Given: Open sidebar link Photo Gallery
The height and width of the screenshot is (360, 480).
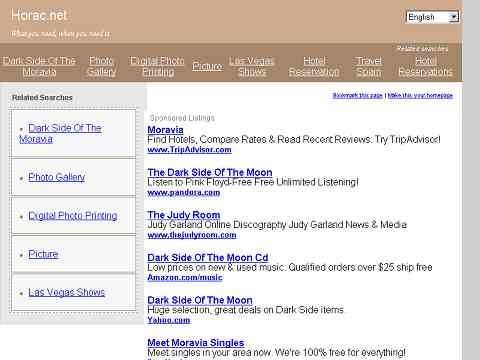Looking at the screenshot, I should click(56, 177).
